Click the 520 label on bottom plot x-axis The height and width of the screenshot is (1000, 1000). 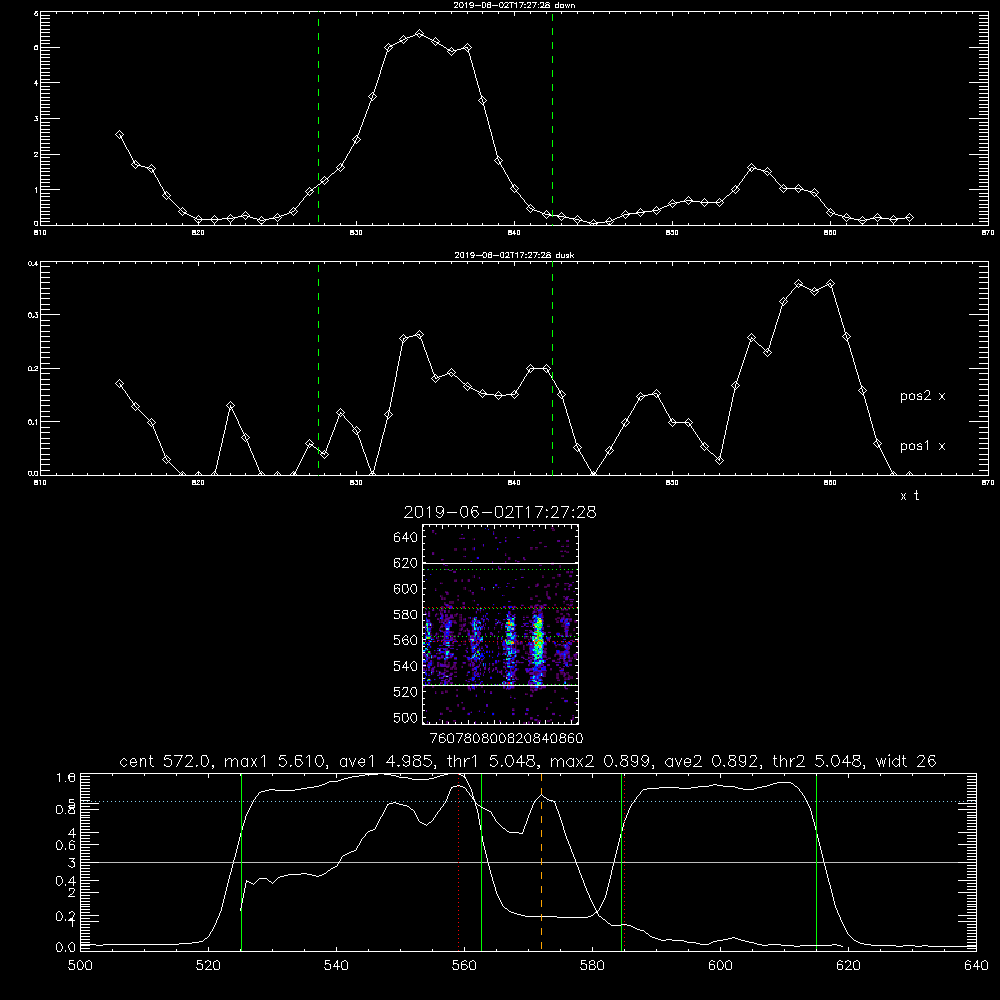pyautogui.click(x=208, y=966)
